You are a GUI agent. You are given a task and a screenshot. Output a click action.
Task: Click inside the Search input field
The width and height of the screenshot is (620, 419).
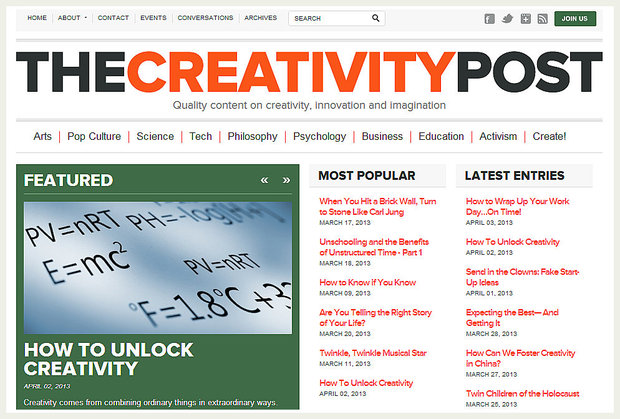[x=330, y=18]
